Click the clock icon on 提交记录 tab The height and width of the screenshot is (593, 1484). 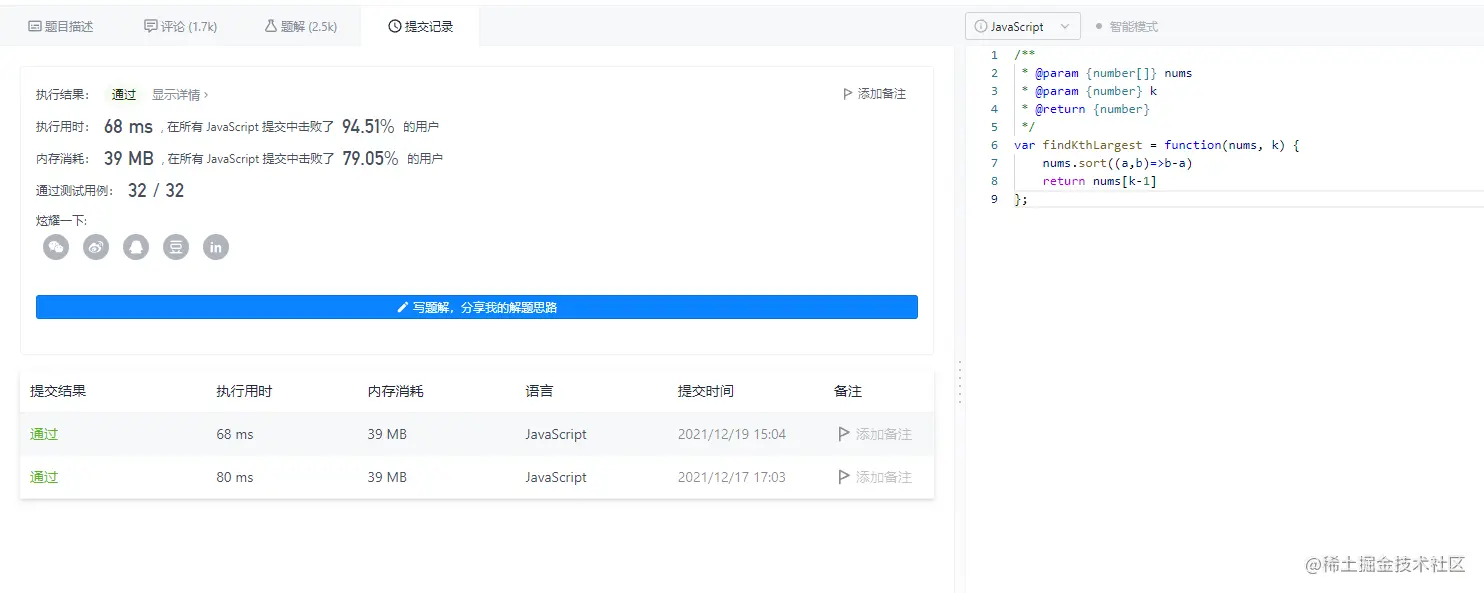tap(397, 27)
